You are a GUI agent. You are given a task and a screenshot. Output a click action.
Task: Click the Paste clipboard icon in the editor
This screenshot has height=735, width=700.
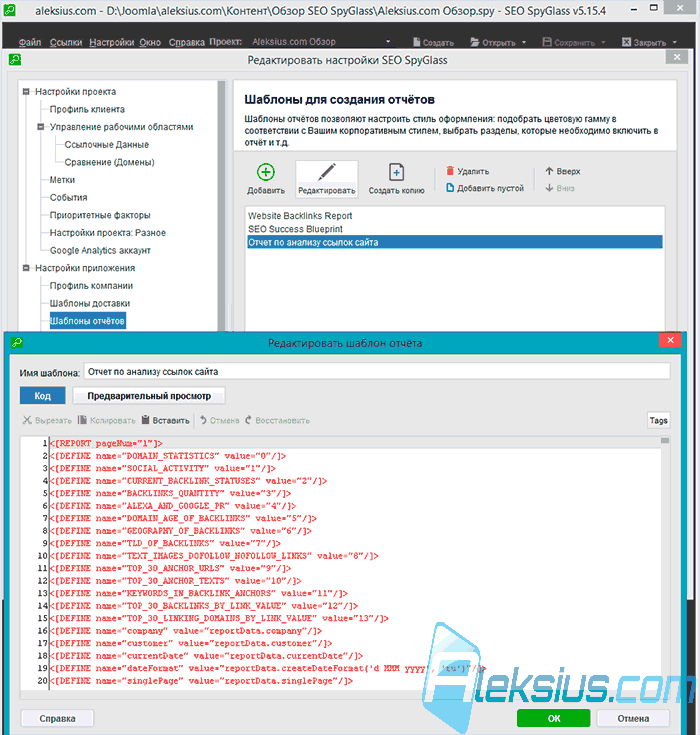146,420
